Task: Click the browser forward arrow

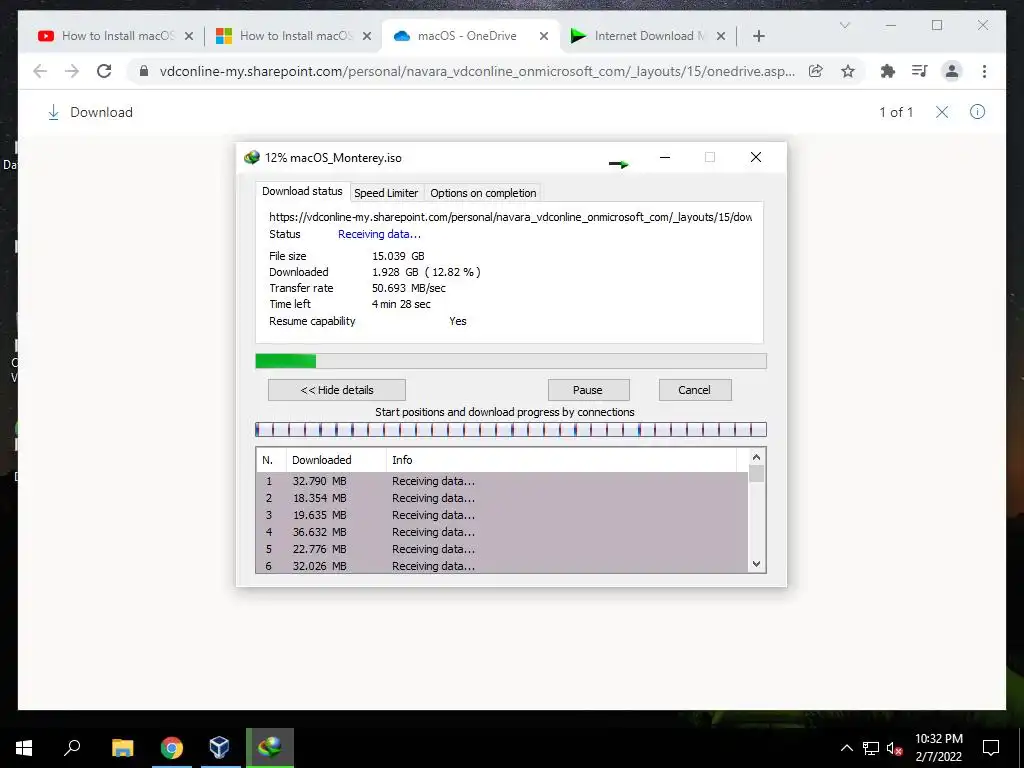Action: pos(72,71)
